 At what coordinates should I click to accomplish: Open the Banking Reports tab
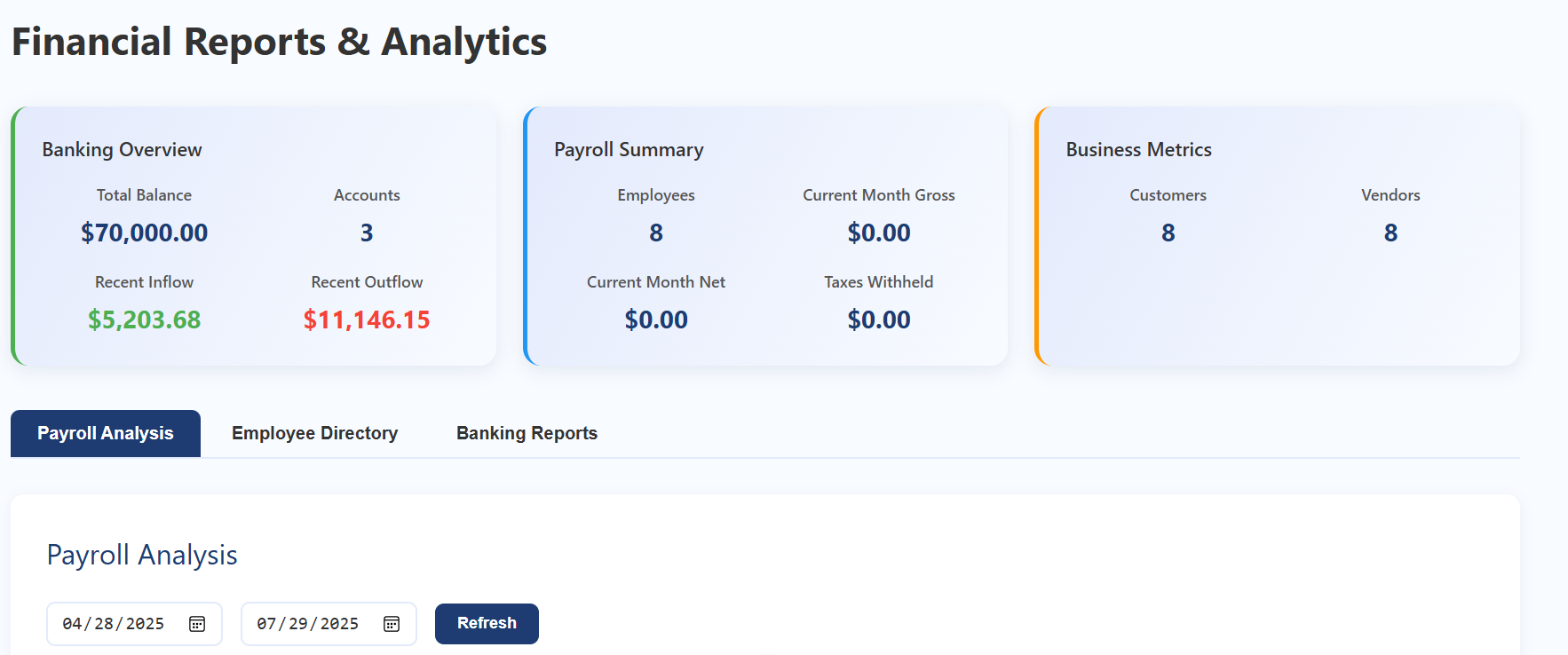(527, 433)
